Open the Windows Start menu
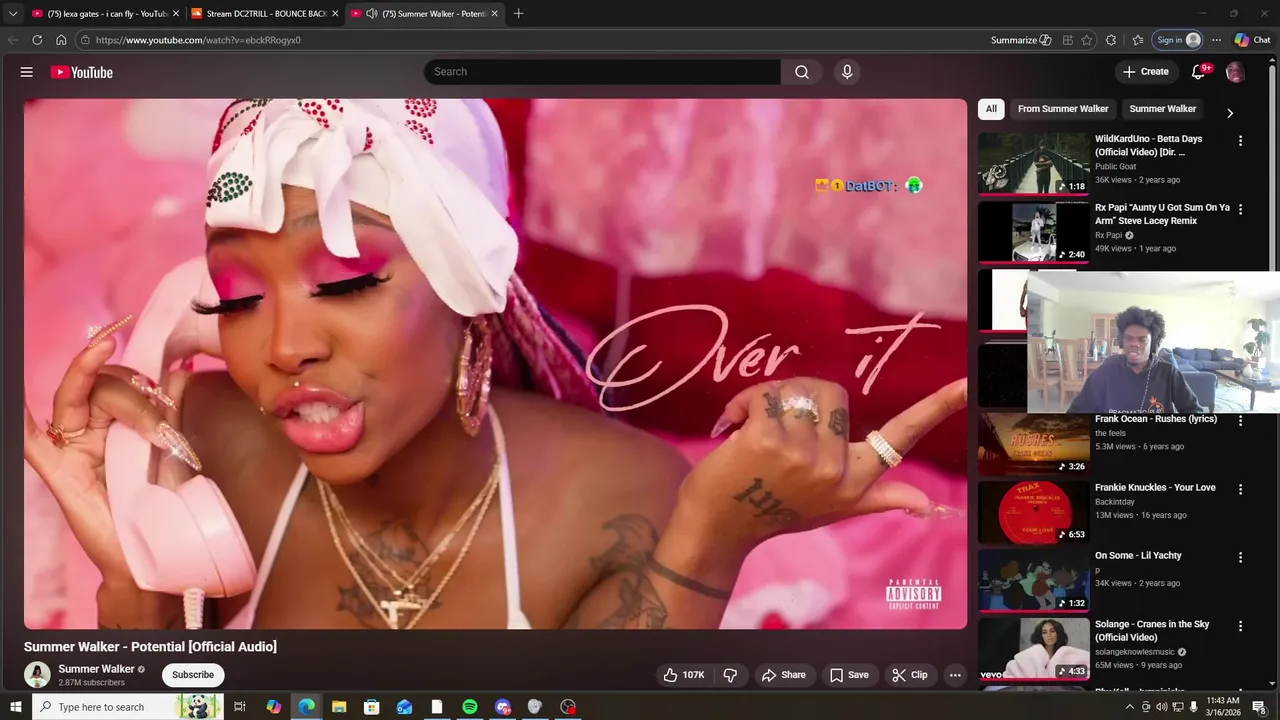Screen dimensions: 1280x720 tap(16, 707)
